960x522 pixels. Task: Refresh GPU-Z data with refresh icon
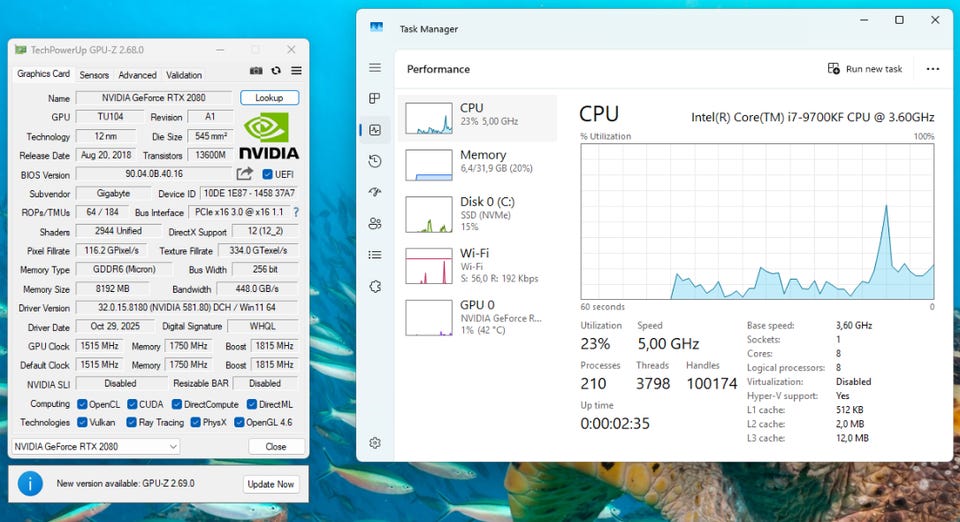click(x=276, y=71)
